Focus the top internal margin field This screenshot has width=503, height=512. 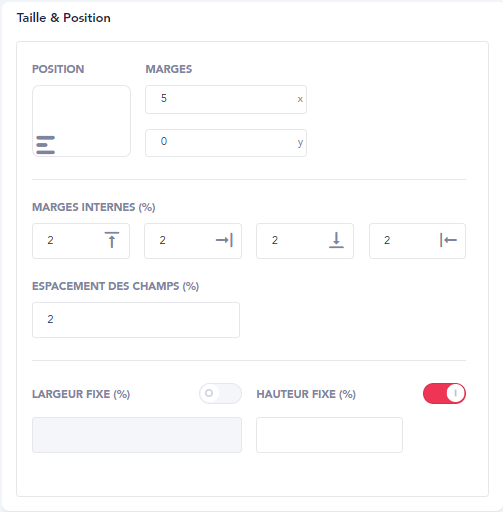(81, 241)
